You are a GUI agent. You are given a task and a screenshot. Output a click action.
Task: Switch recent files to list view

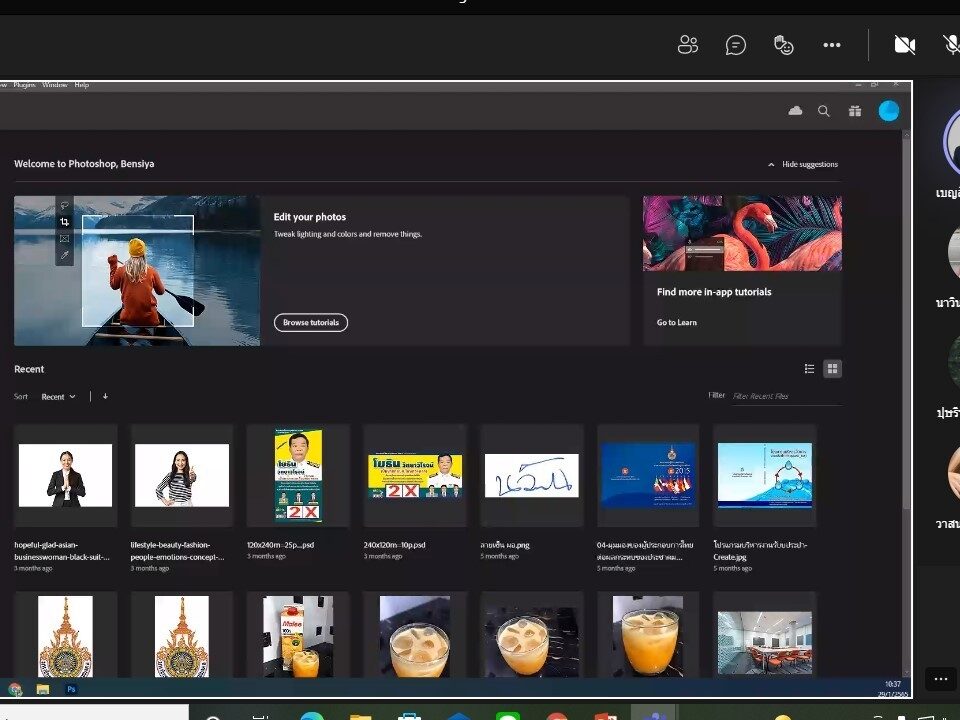click(809, 369)
